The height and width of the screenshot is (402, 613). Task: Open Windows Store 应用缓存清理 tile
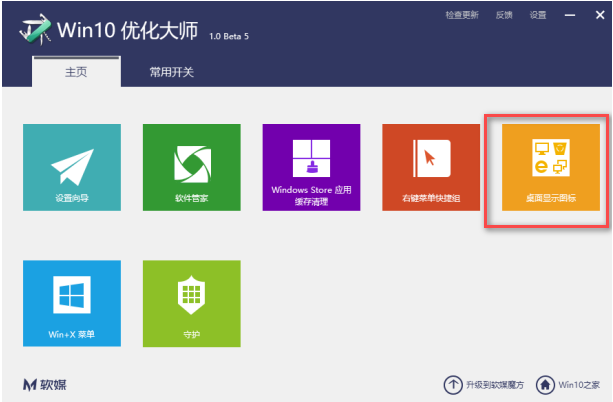[311, 167]
